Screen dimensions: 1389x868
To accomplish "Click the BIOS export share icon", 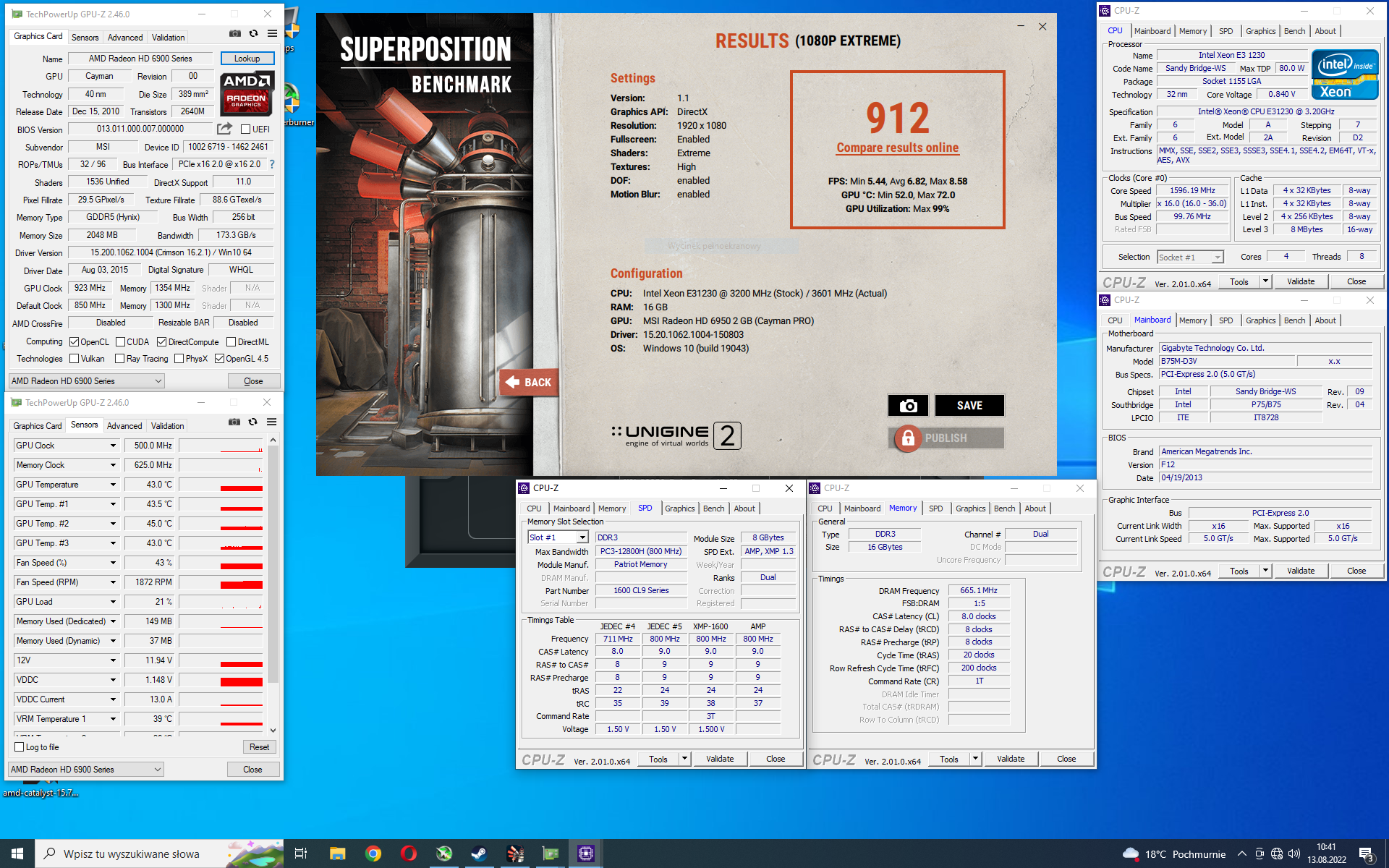I will (225, 129).
